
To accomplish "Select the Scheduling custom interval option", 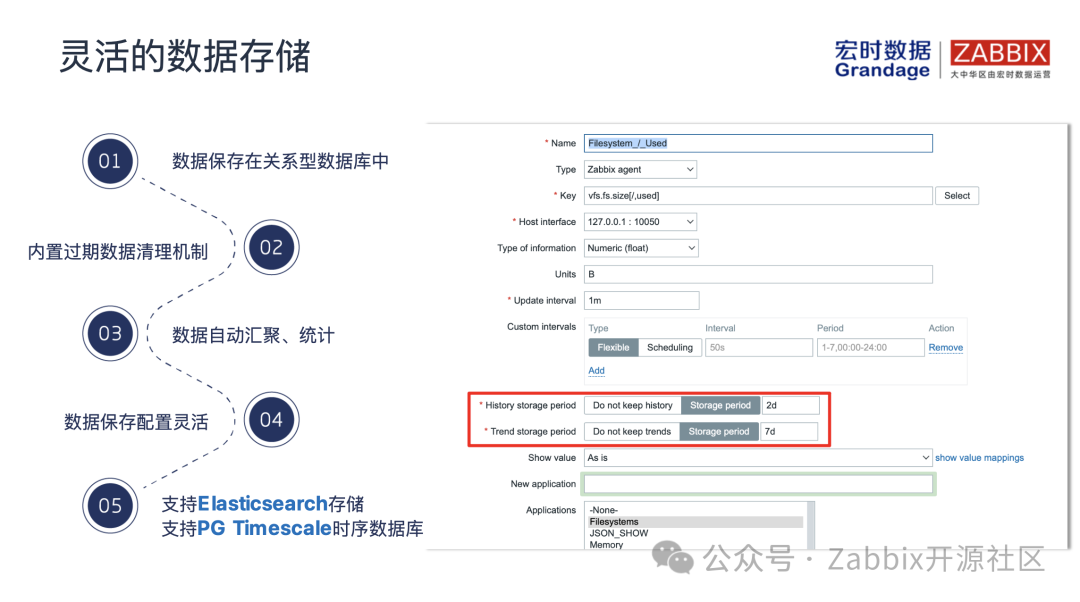I will point(669,347).
